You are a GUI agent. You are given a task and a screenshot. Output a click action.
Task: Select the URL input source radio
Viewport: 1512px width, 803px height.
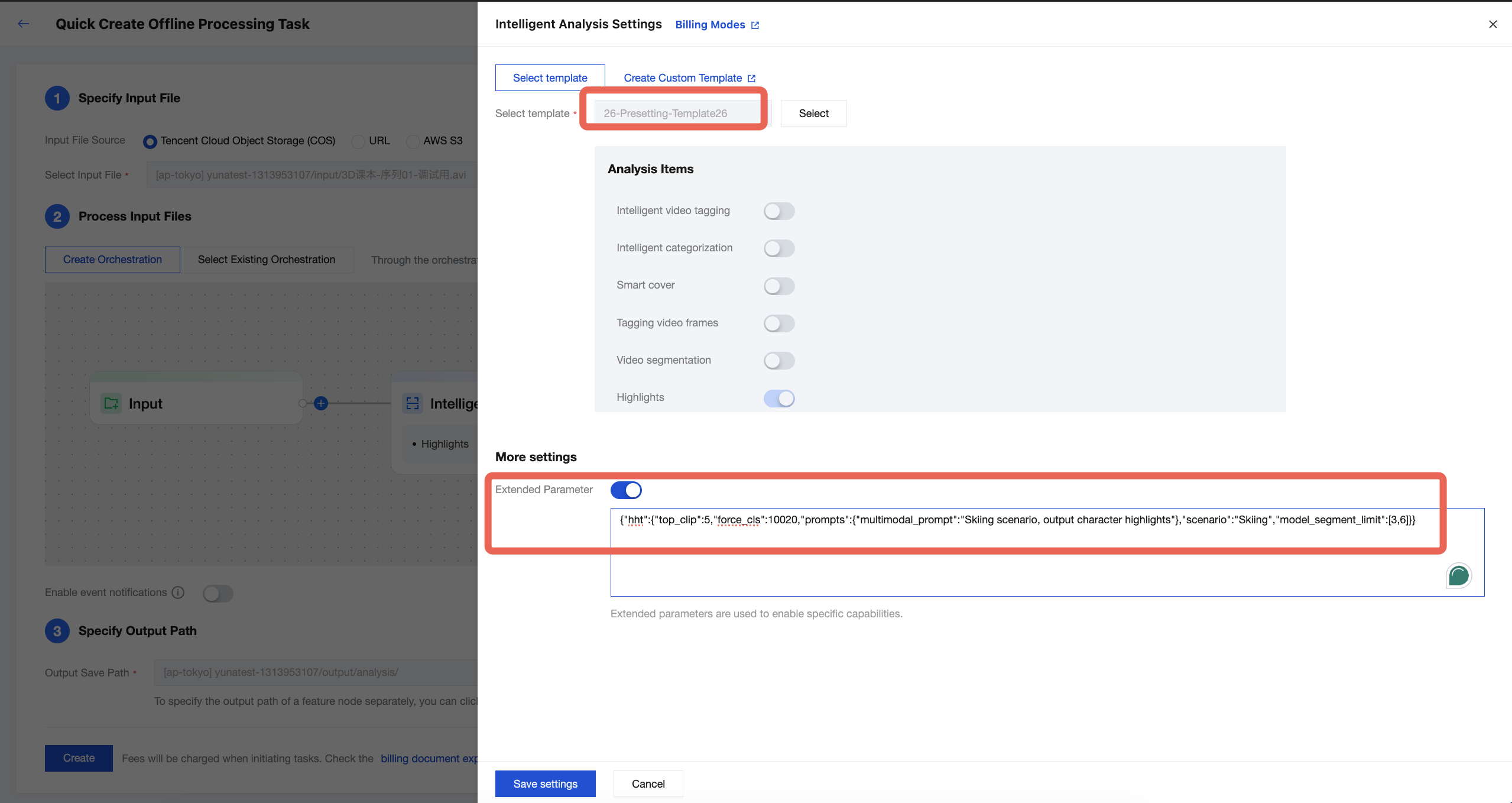[x=358, y=141]
